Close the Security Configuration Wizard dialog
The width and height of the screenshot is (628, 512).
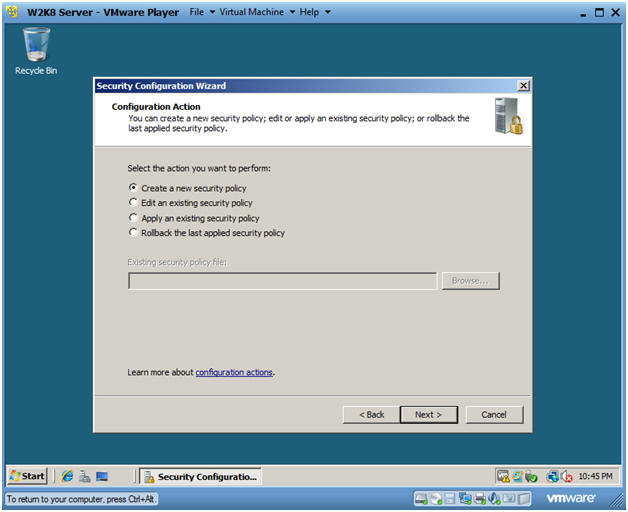(x=523, y=86)
